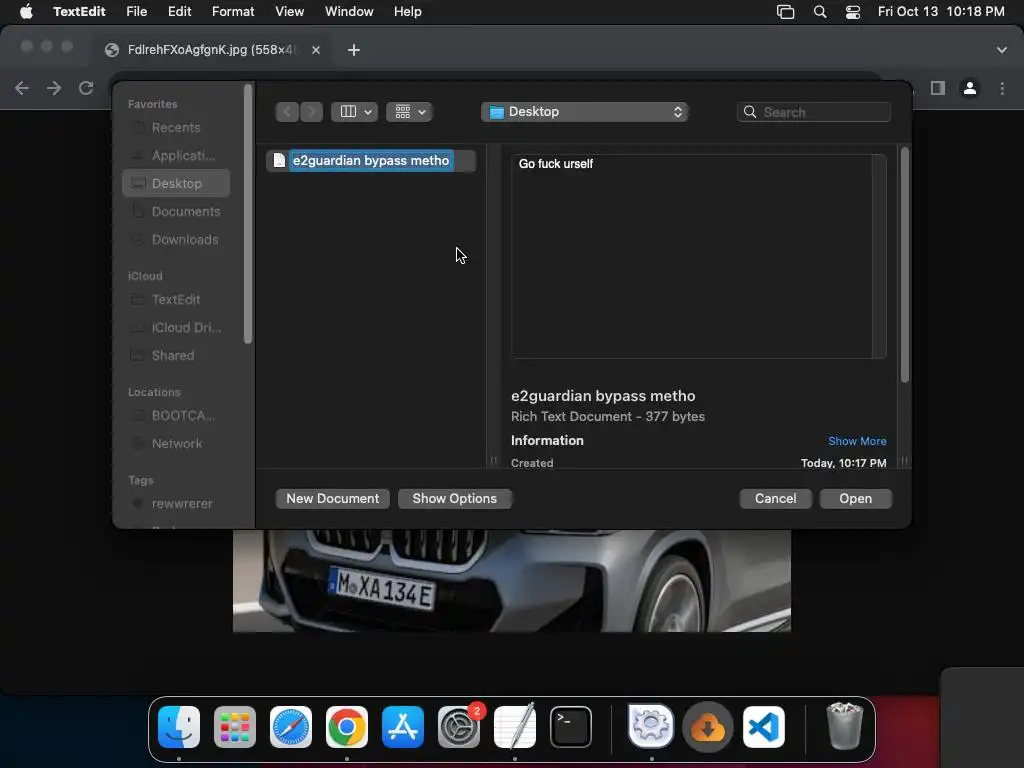Viewport: 1024px width, 768px height.
Task: Open the Window menu
Action: 349,12
